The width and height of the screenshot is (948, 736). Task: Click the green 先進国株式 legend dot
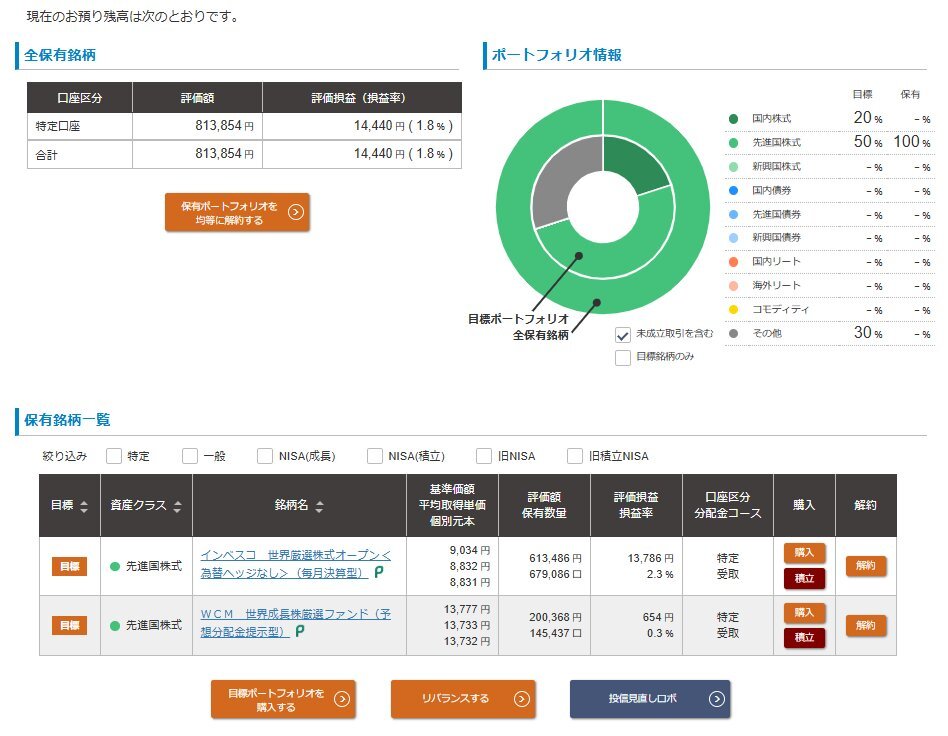tap(733, 143)
